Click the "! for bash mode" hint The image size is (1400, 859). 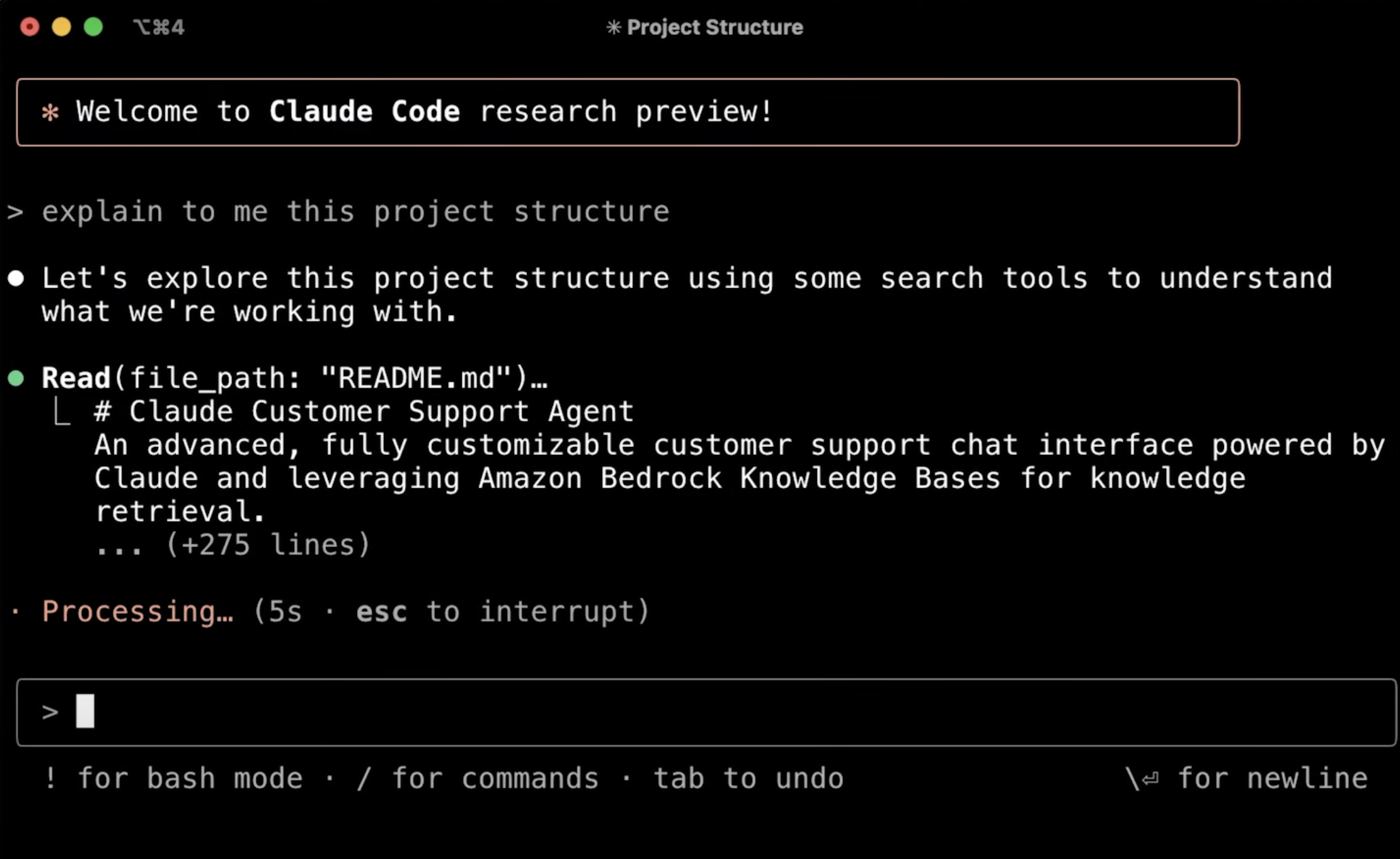pos(174,779)
